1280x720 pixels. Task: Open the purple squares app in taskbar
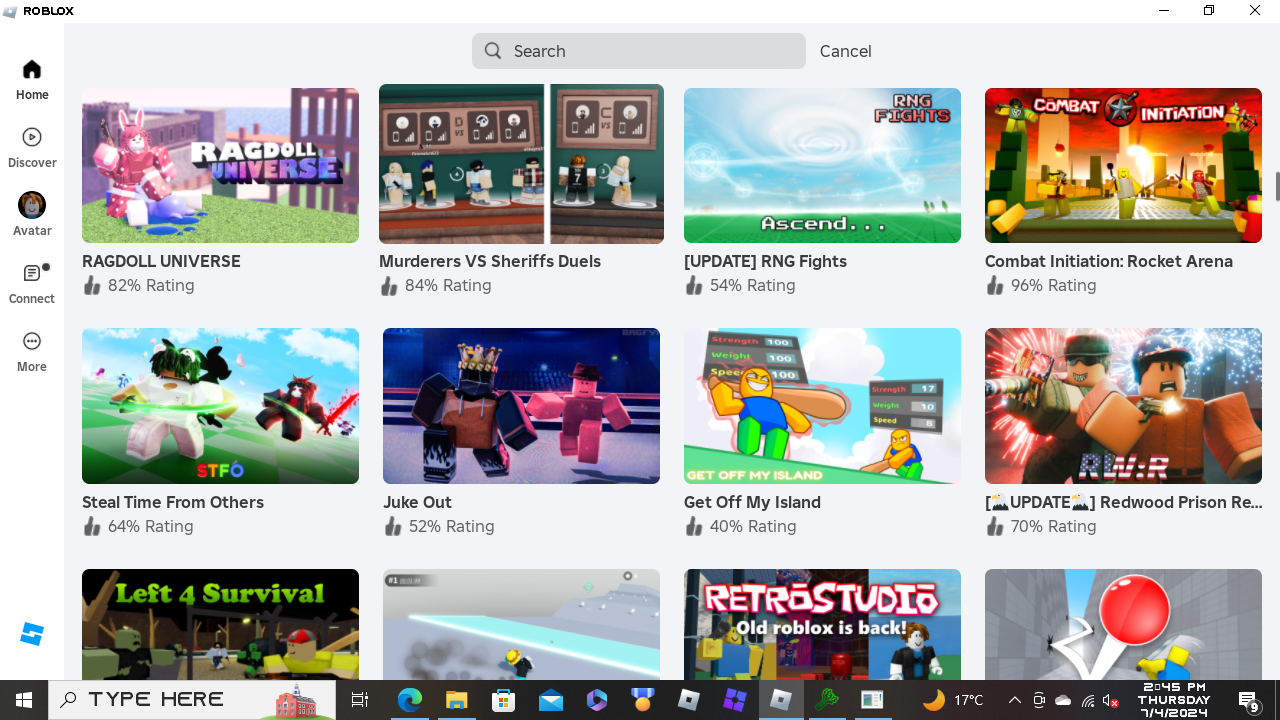[735, 700]
